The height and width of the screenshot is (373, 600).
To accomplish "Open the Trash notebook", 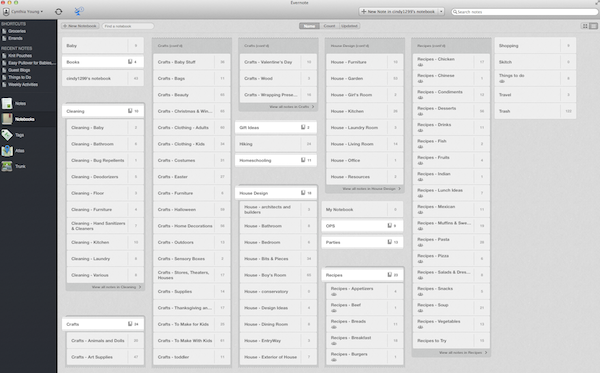I will click(x=535, y=111).
